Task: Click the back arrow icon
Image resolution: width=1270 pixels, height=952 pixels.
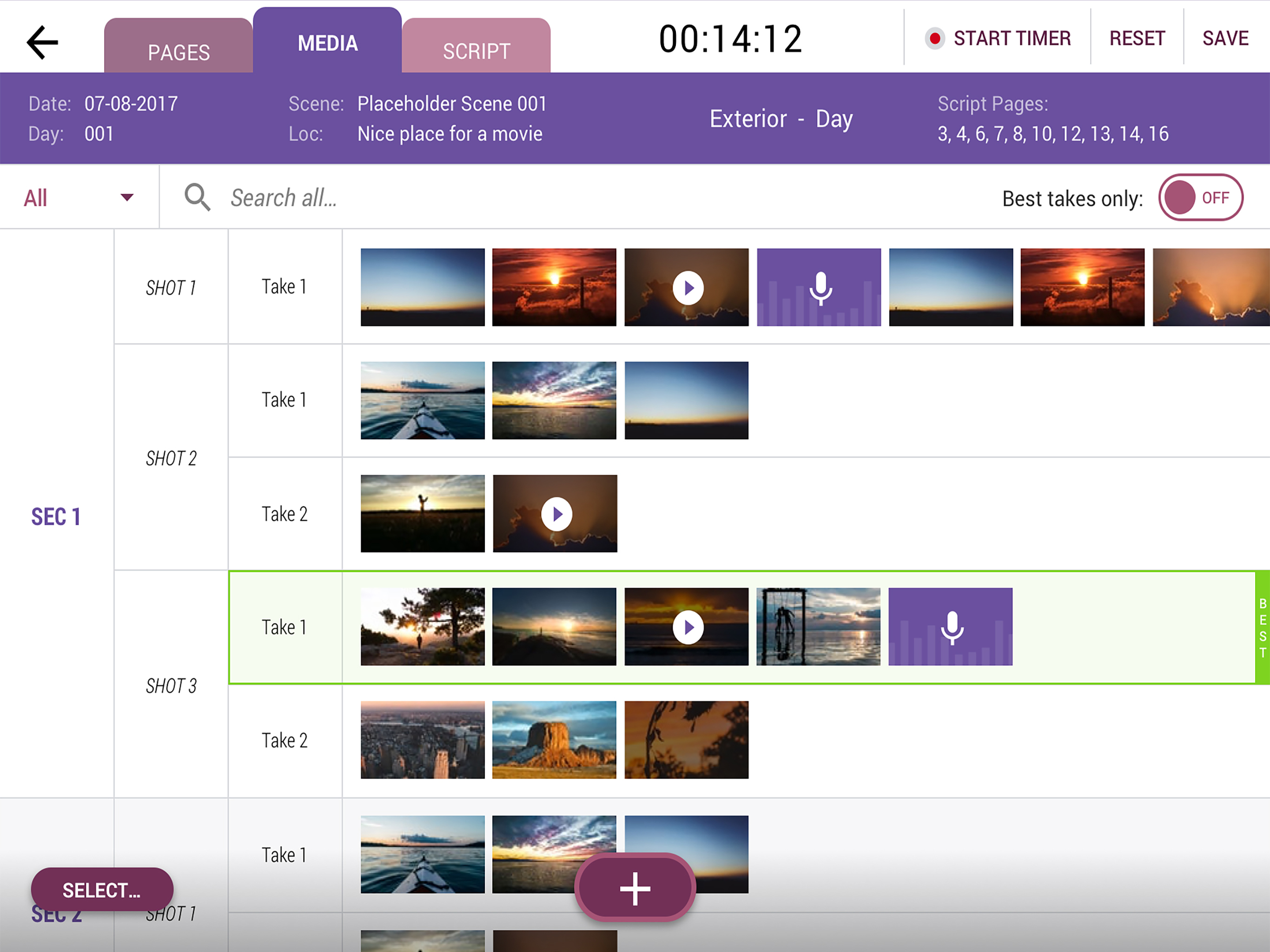Action: [42, 42]
